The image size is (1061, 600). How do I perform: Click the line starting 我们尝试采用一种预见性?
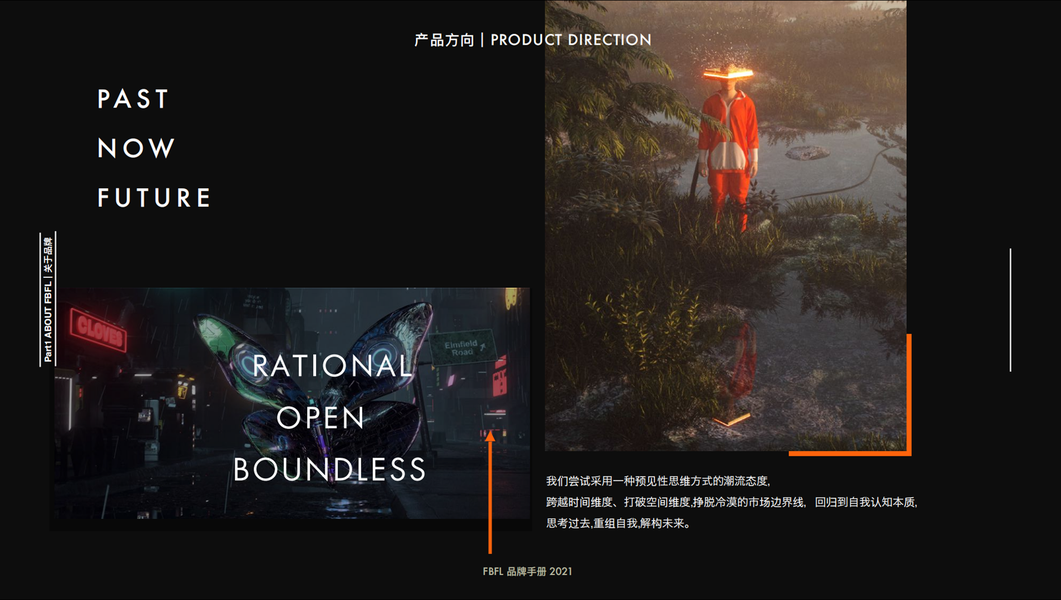coord(658,481)
